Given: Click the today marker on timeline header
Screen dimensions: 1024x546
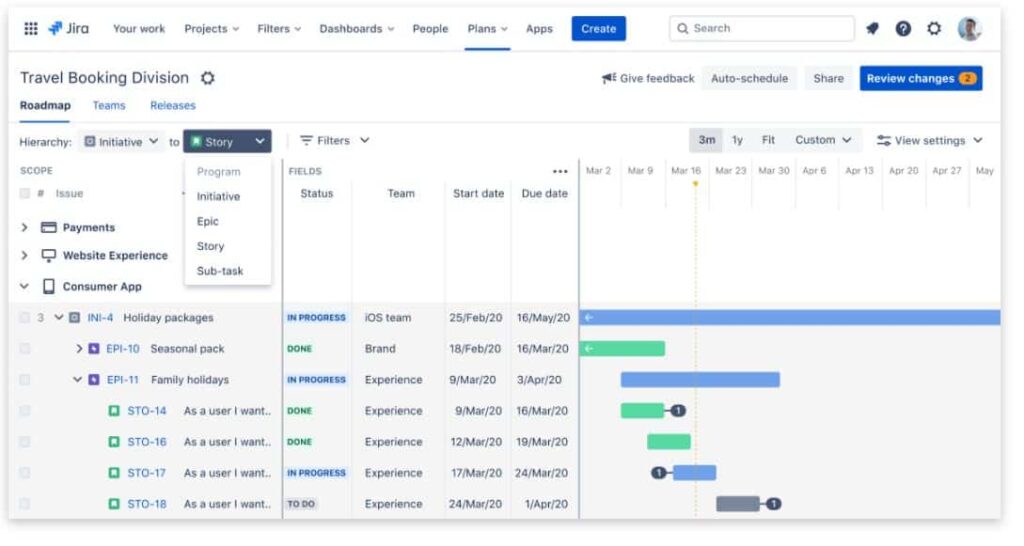Looking at the screenshot, I should [x=696, y=184].
